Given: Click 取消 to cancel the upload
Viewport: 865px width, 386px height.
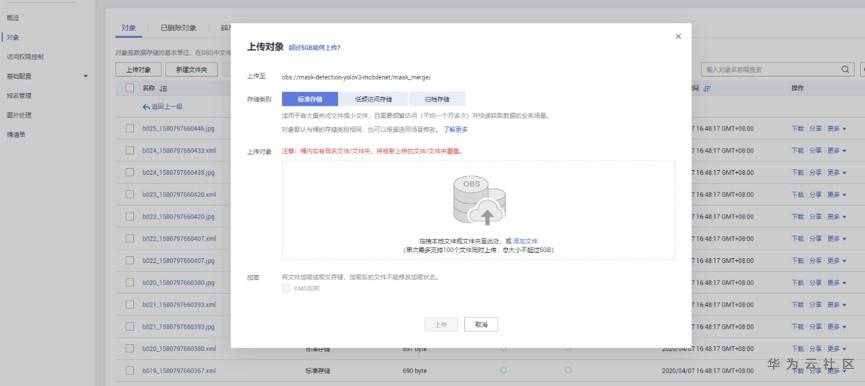Looking at the screenshot, I should pyautogui.click(x=481, y=324).
